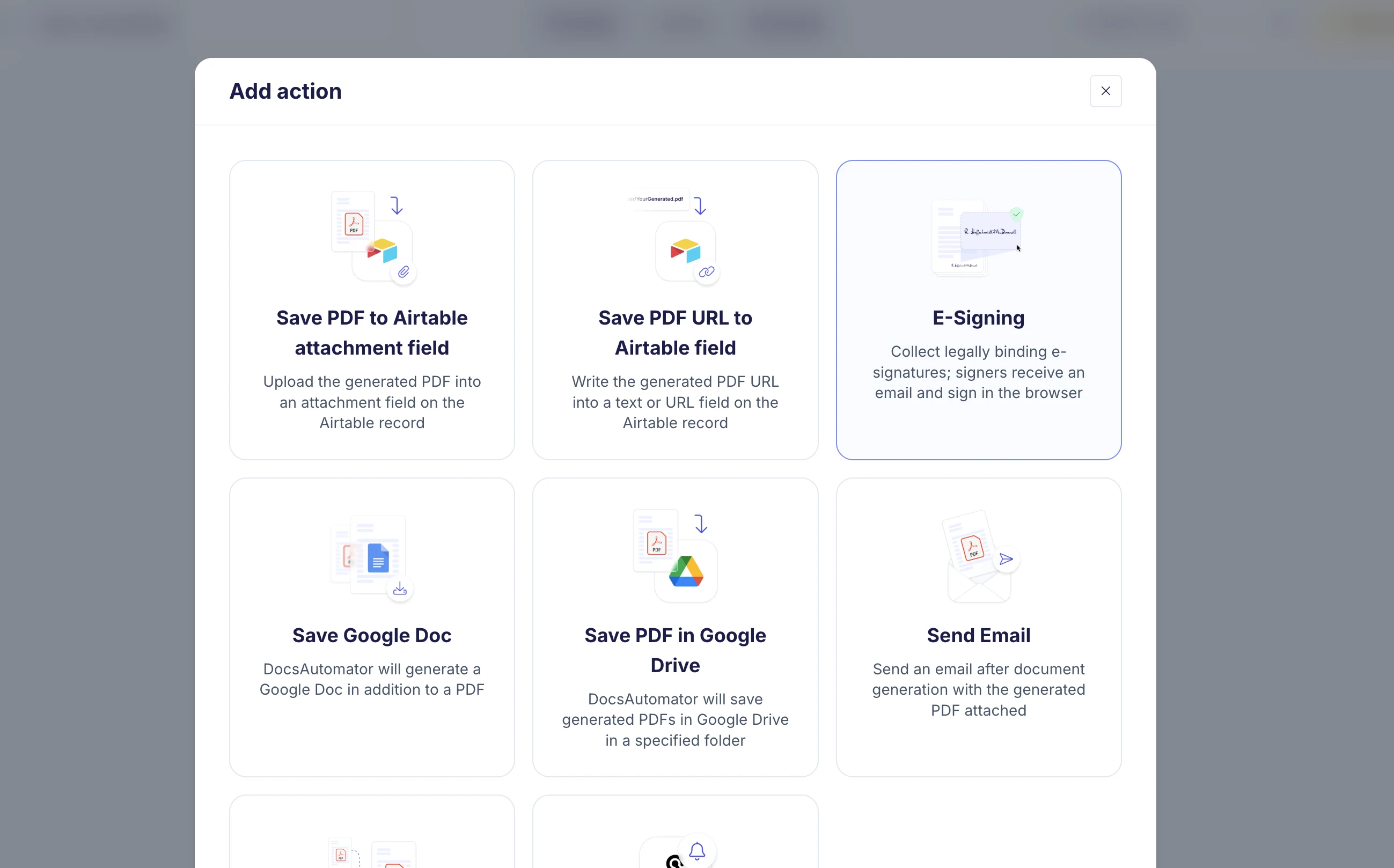
Task: Click 'Send an email after document generation' description
Action: point(978,690)
